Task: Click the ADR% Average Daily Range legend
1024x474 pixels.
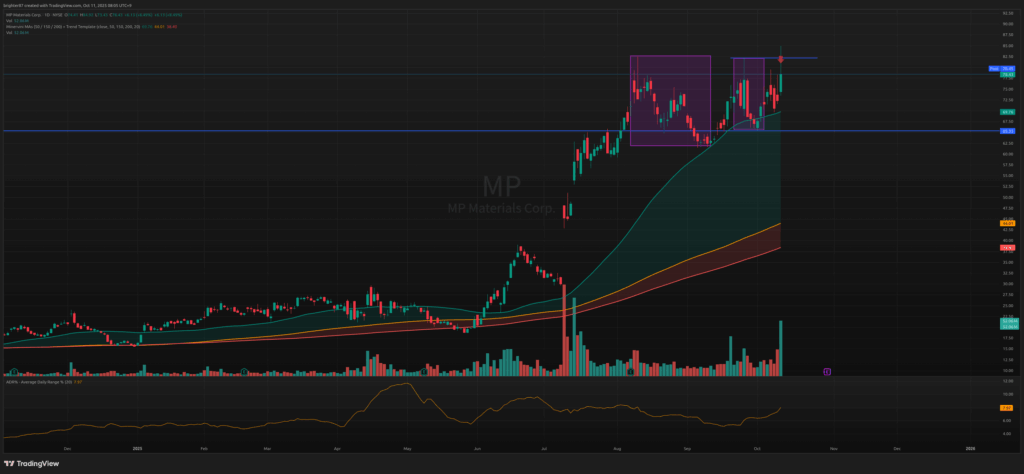Action: [x=40, y=382]
